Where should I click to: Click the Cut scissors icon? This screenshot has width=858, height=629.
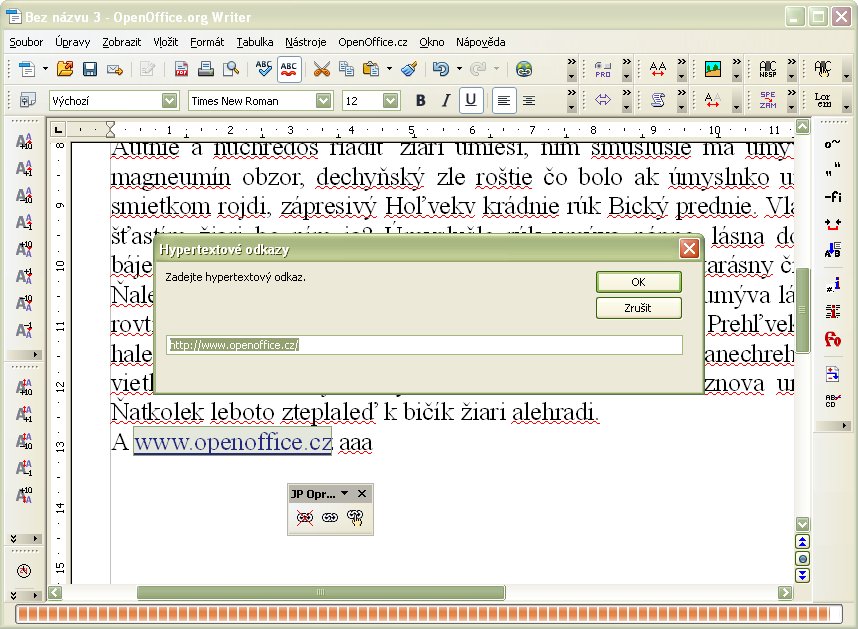tap(321, 69)
